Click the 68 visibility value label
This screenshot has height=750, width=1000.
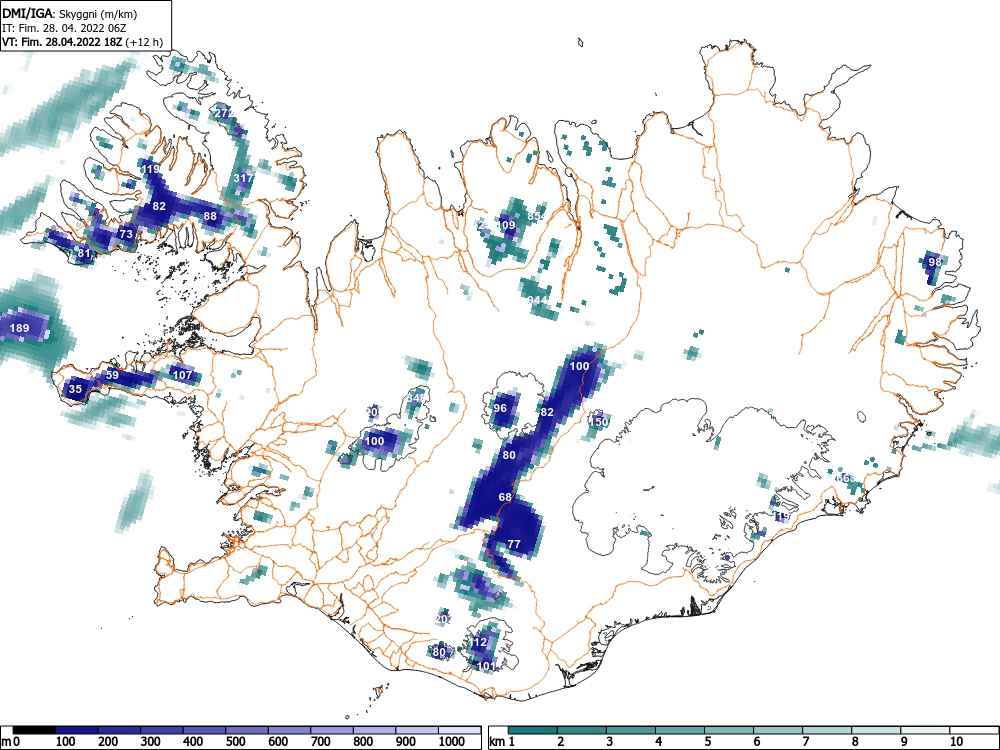point(505,497)
